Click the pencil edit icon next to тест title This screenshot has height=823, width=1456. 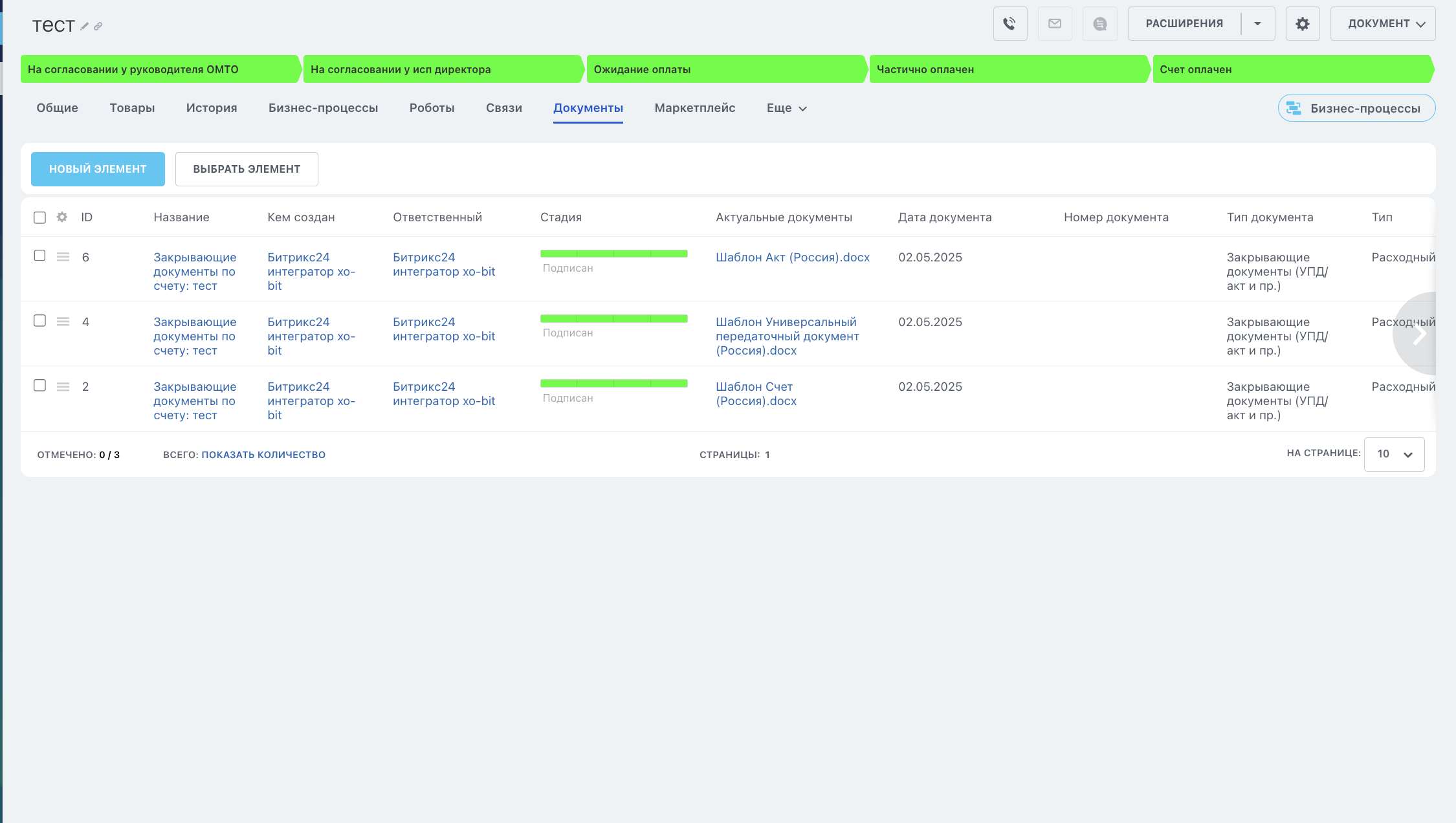pyautogui.click(x=84, y=27)
